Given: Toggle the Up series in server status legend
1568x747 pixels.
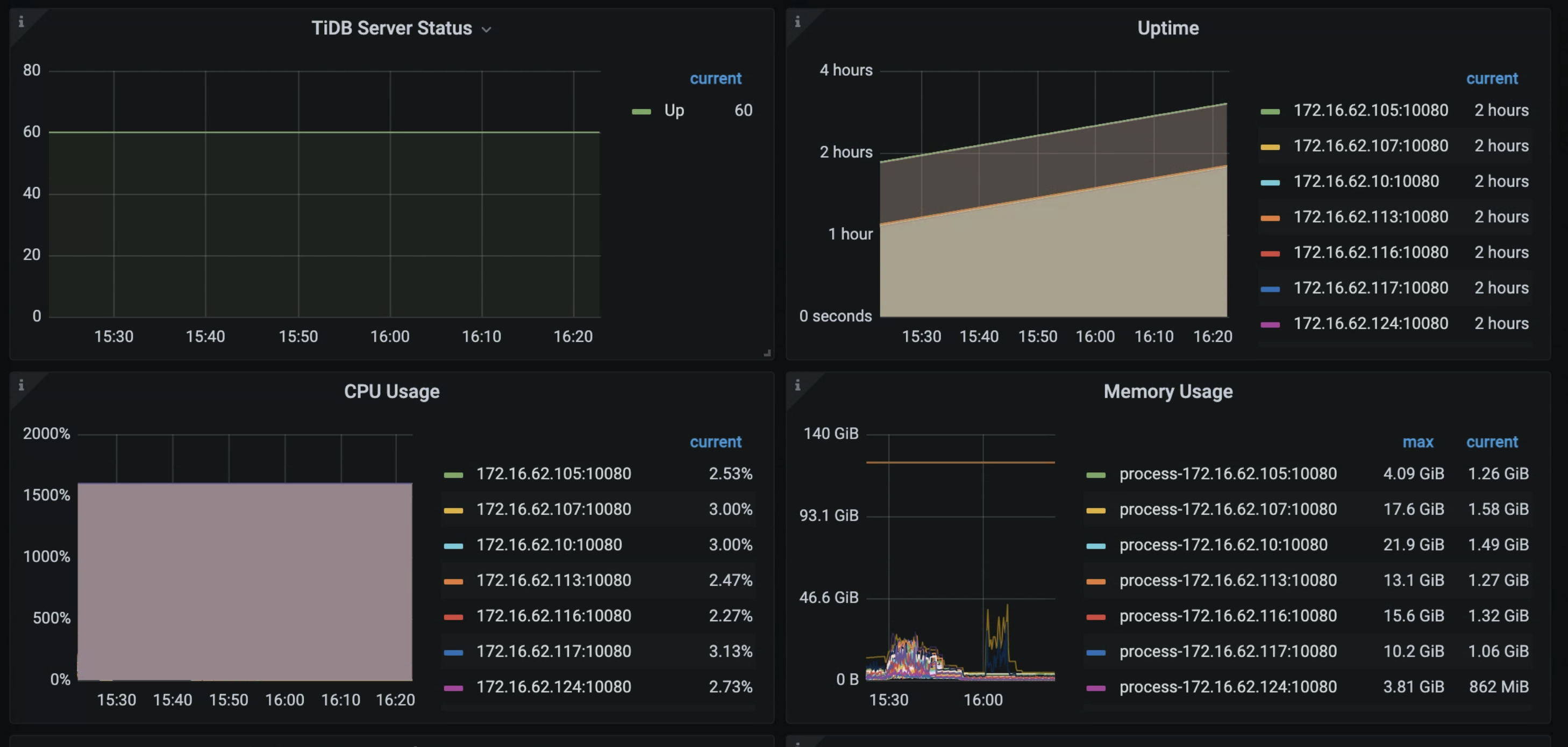Looking at the screenshot, I should (674, 110).
